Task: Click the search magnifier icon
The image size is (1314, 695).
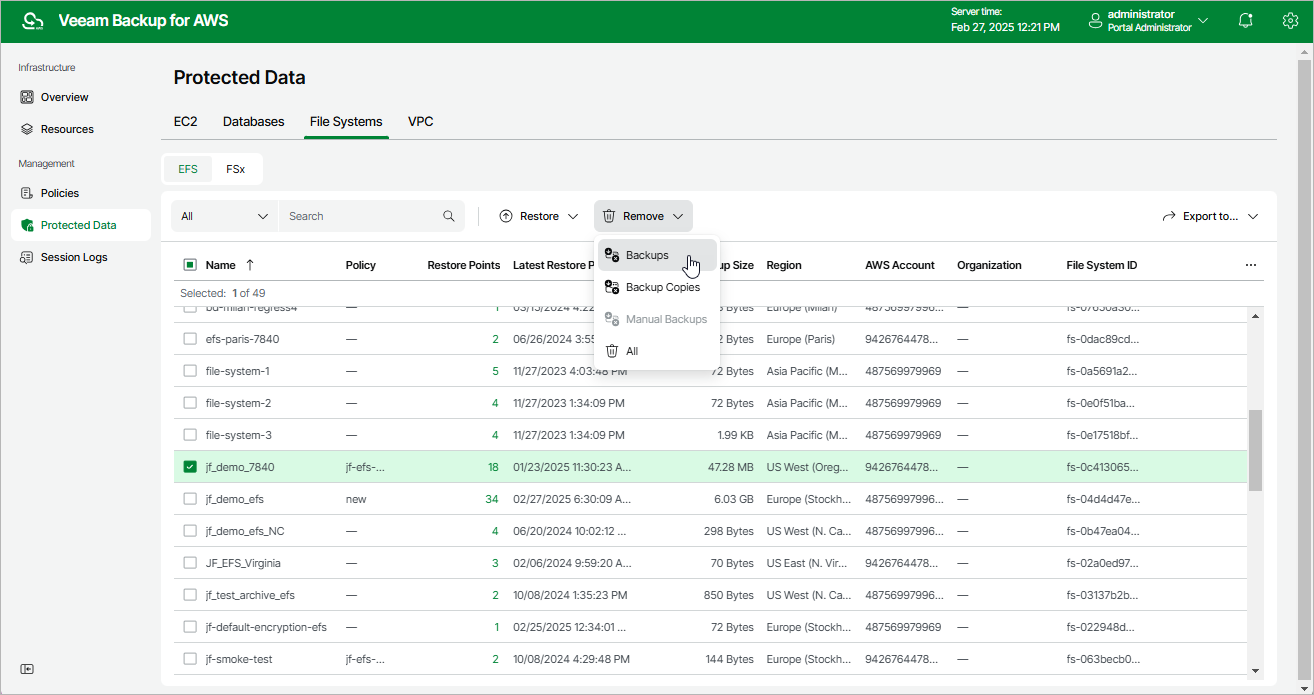Action: 449,216
